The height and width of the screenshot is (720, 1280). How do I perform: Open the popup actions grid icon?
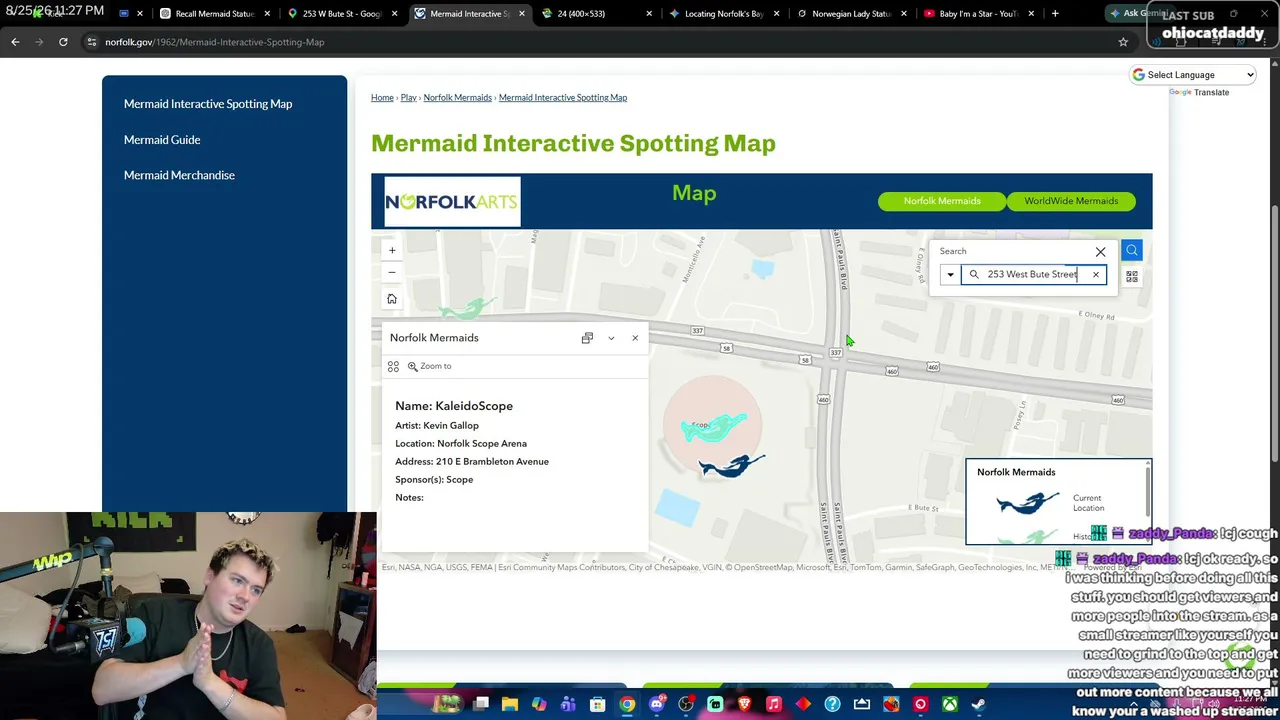393,367
